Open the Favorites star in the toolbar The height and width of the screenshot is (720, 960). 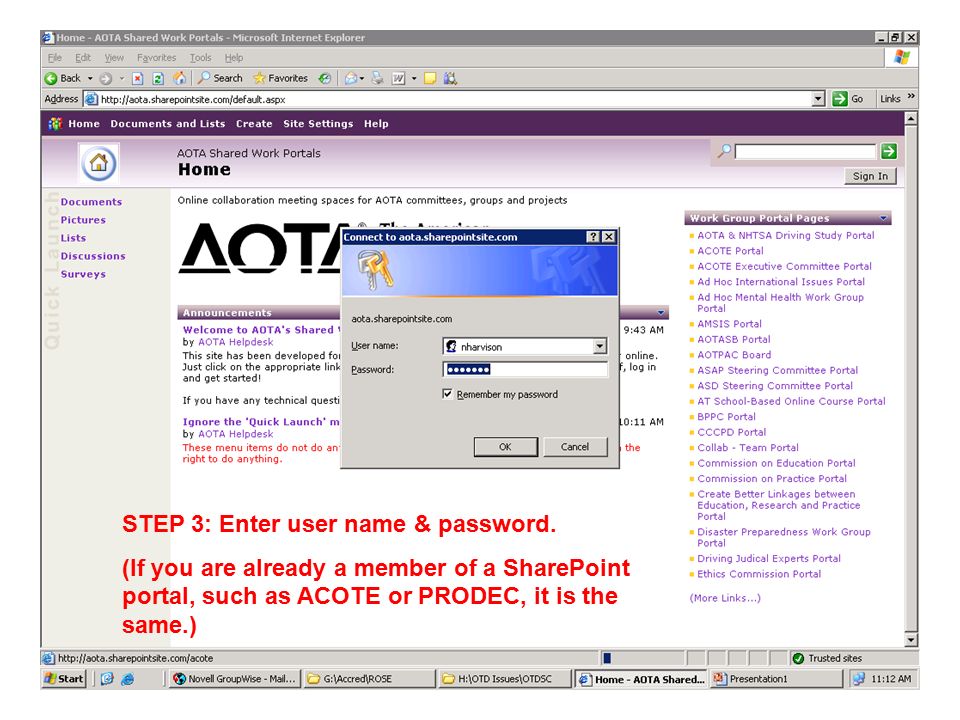click(x=280, y=78)
